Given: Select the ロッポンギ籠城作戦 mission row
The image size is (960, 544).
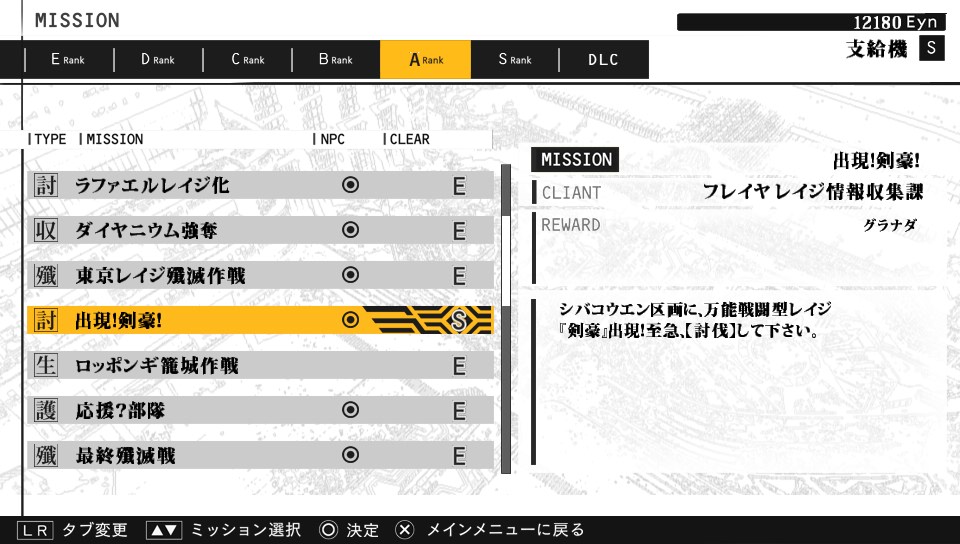Looking at the screenshot, I should click(x=260, y=366).
